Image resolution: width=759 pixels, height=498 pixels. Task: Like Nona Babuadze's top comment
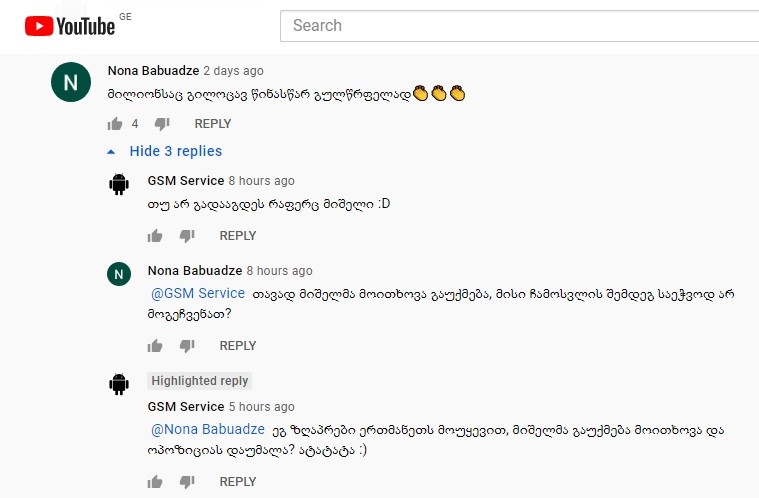click(115, 124)
